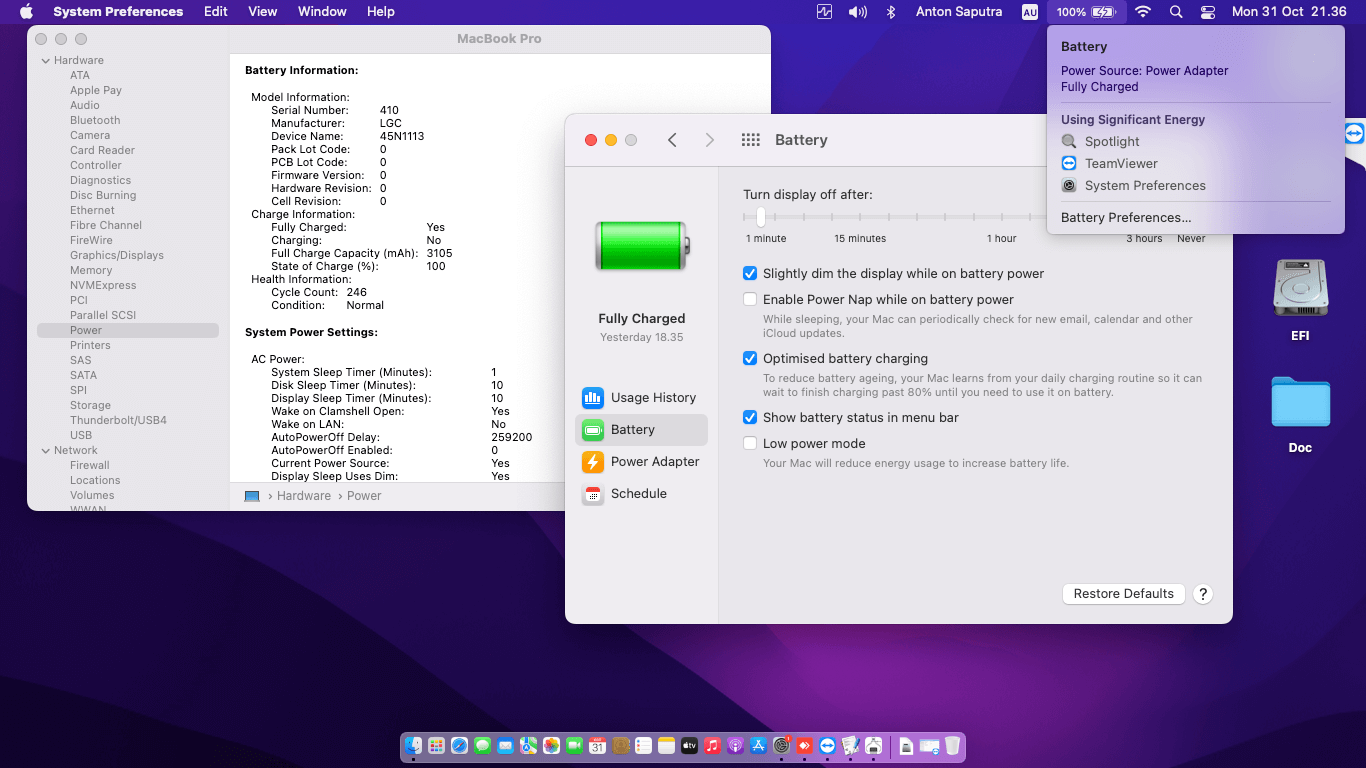Open the EFI drive on desktop
The width and height of the screenshot is (1366, 768).
(x=1300, y=290)
